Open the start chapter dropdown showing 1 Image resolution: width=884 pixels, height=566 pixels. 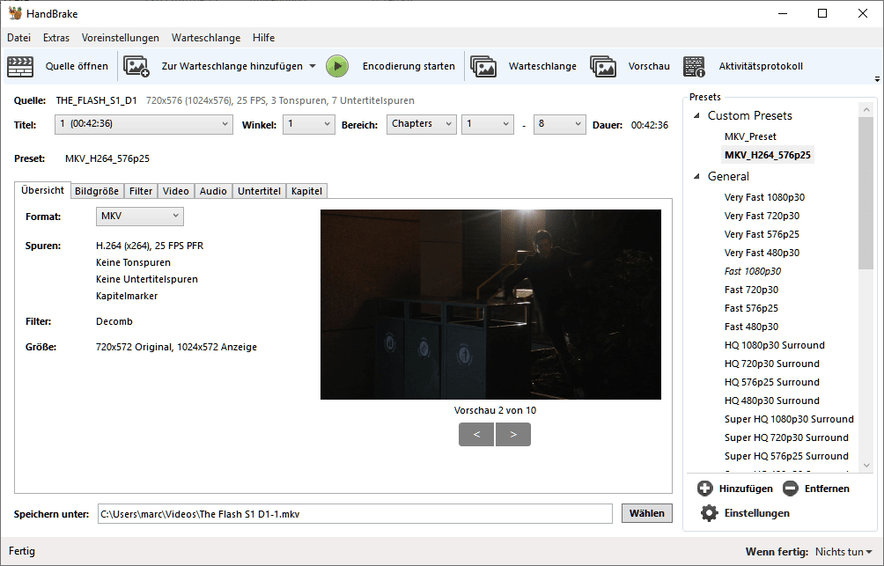tap(487, 124)
